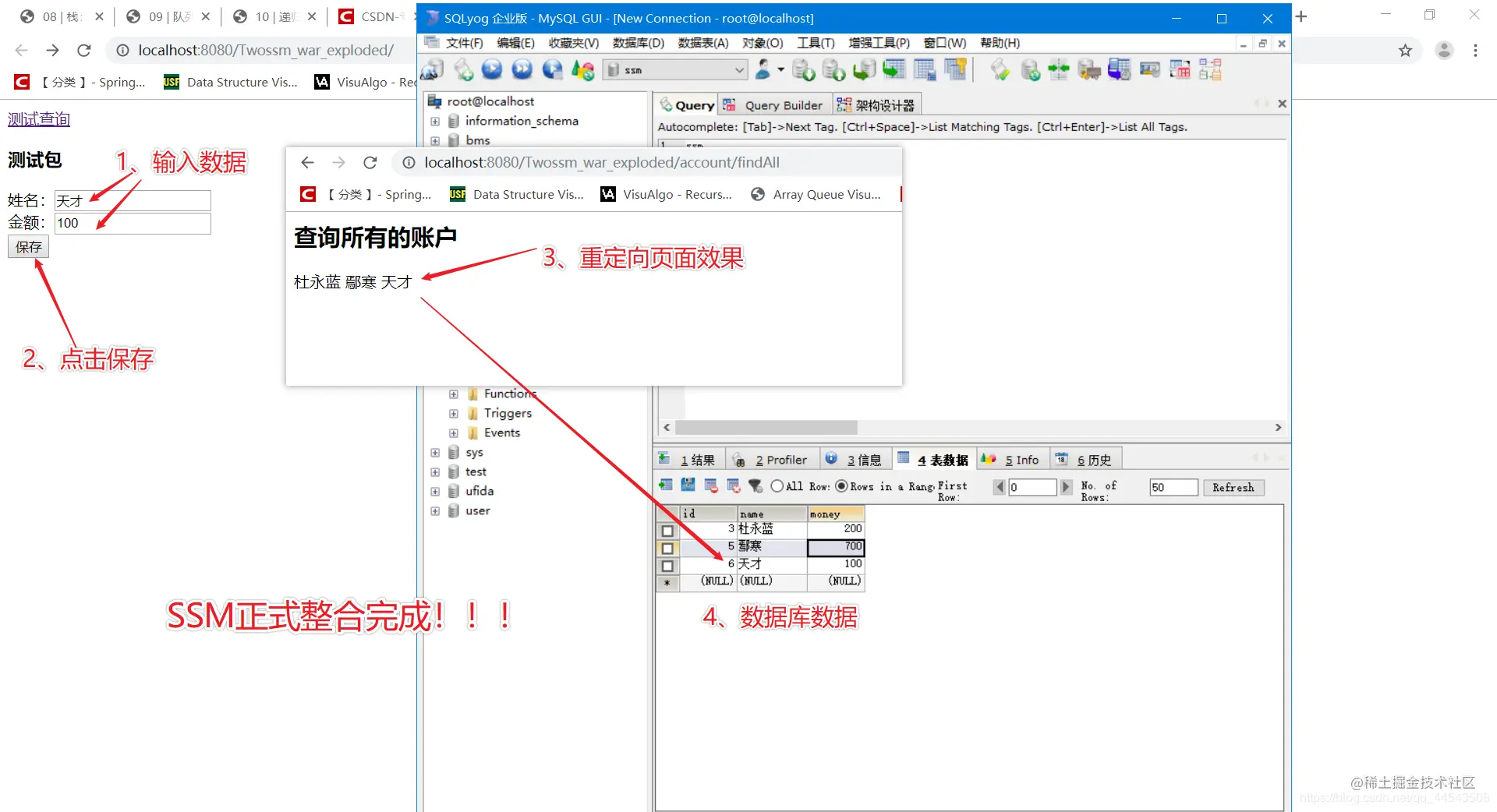Viewport: 1497px width, 812px height.
Task: Click the schema synchronization arrows icon
Action: (x=1059, y=70)
